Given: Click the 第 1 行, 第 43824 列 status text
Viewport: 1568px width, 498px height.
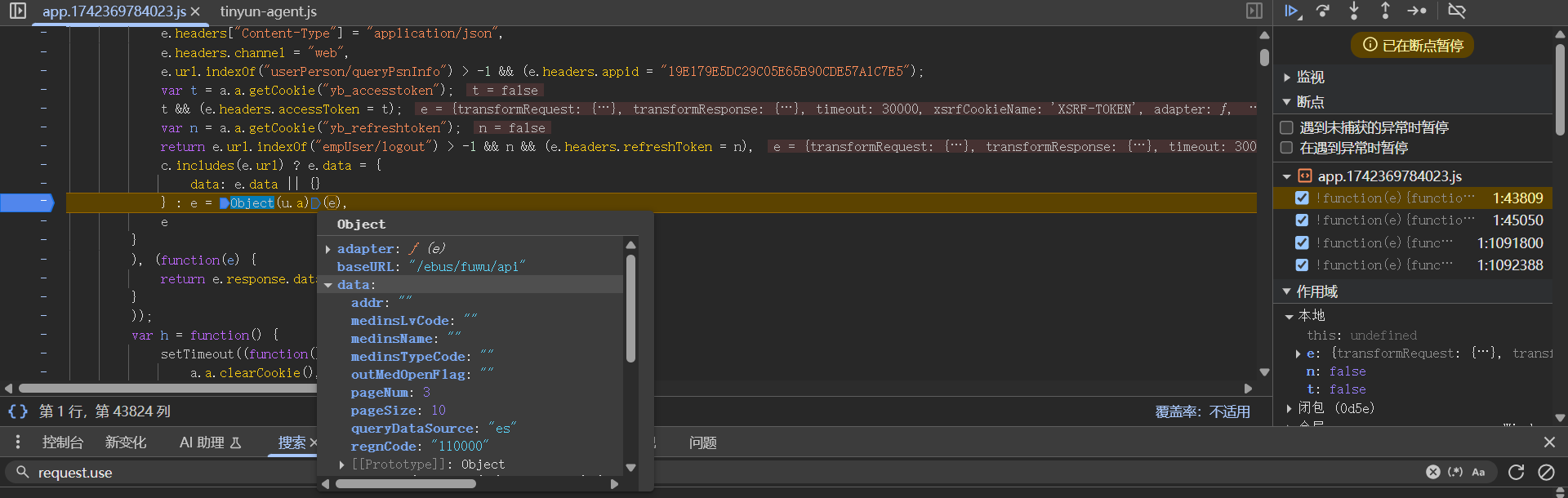Looking at the screenshot, I should 105,411.
